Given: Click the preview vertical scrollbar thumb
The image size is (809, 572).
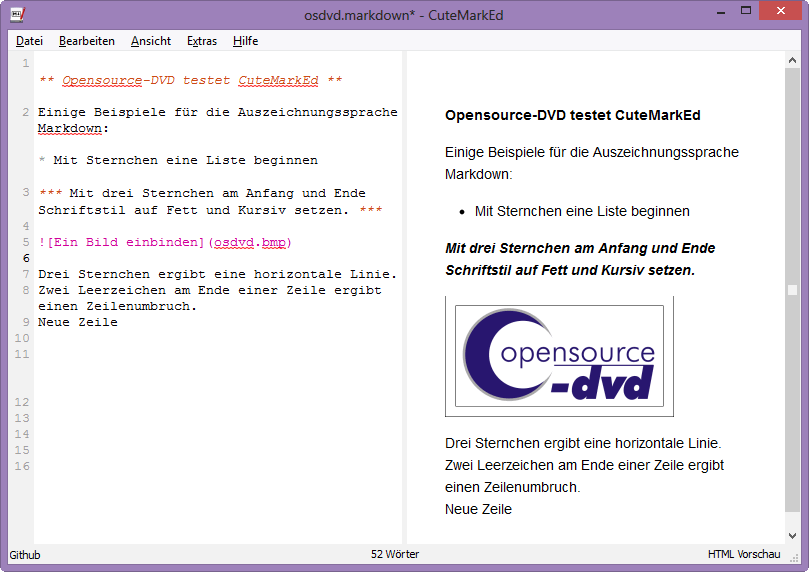Looking at the screenshot, I should (x=792, y=290).
